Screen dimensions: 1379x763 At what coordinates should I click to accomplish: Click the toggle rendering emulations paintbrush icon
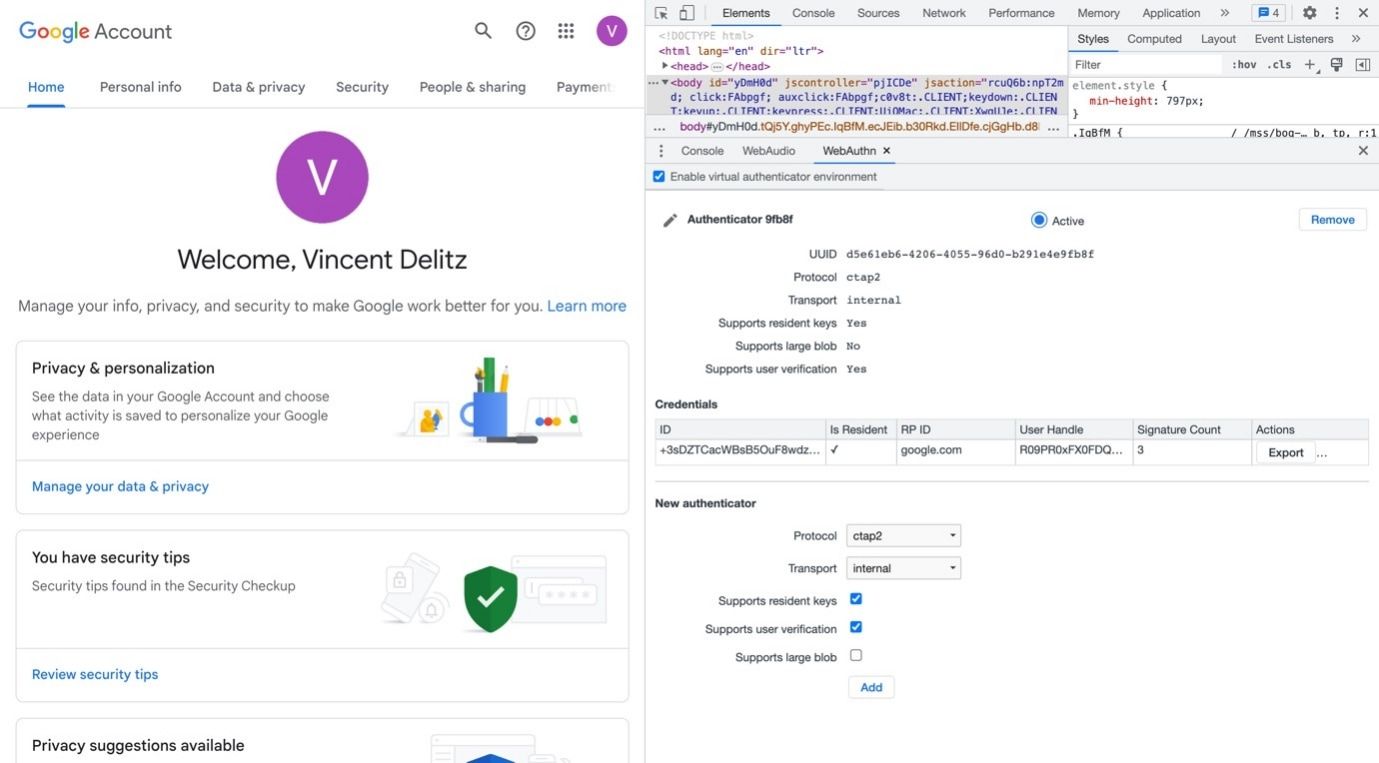(1336, 65)
